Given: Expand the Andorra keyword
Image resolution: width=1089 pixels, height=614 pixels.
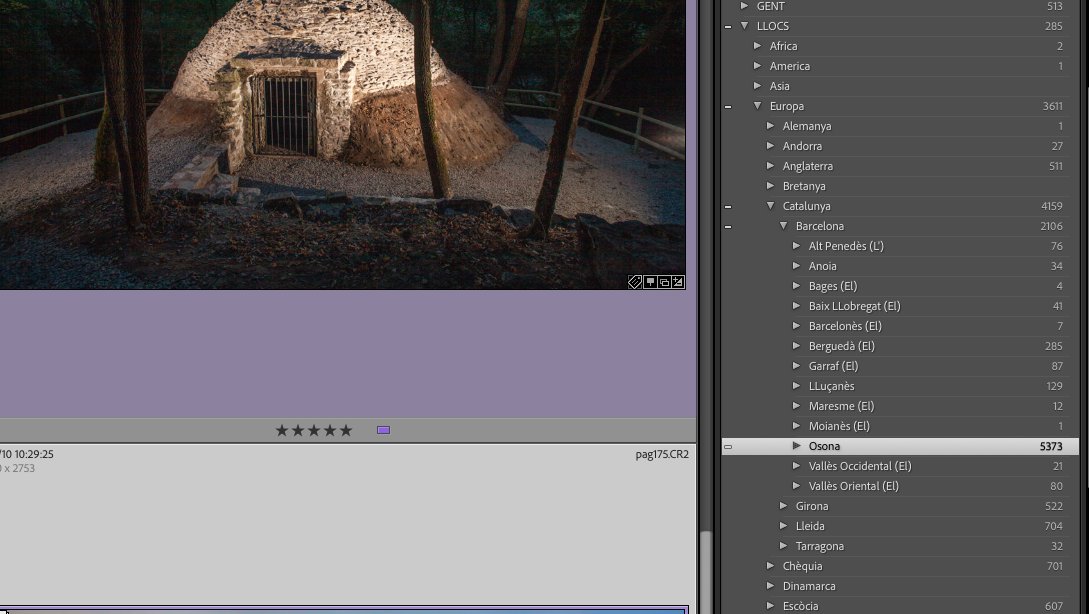Looking at the screenshot, I should (770, 146).
